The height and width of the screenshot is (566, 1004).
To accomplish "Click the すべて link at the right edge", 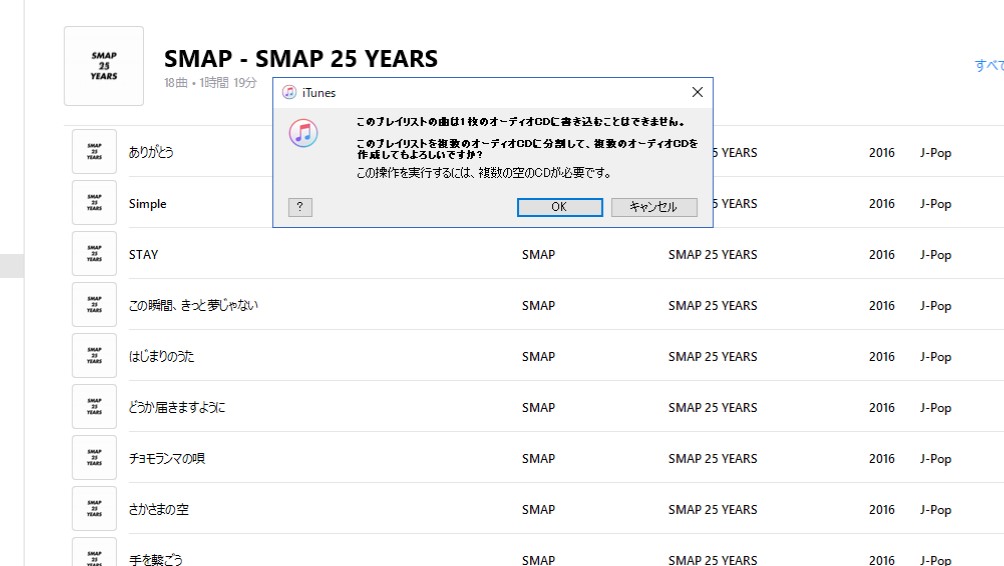I will (989, 65).
